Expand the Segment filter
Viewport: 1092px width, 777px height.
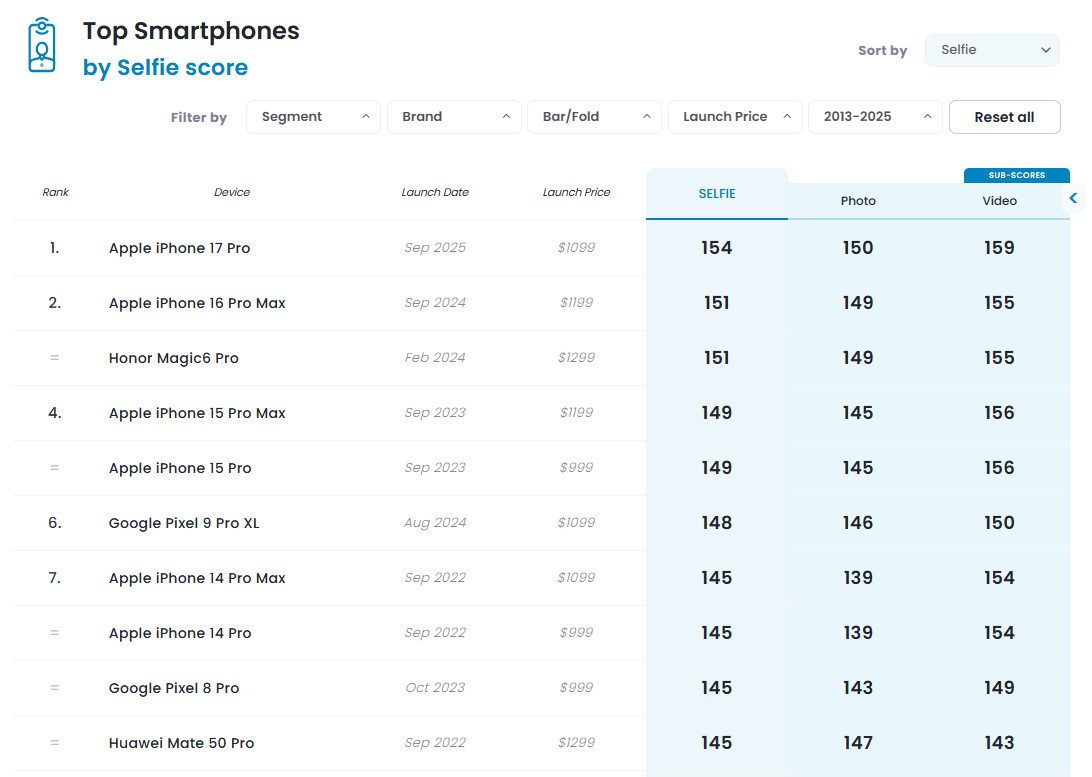pyautogui.click(x=313, y=117)
